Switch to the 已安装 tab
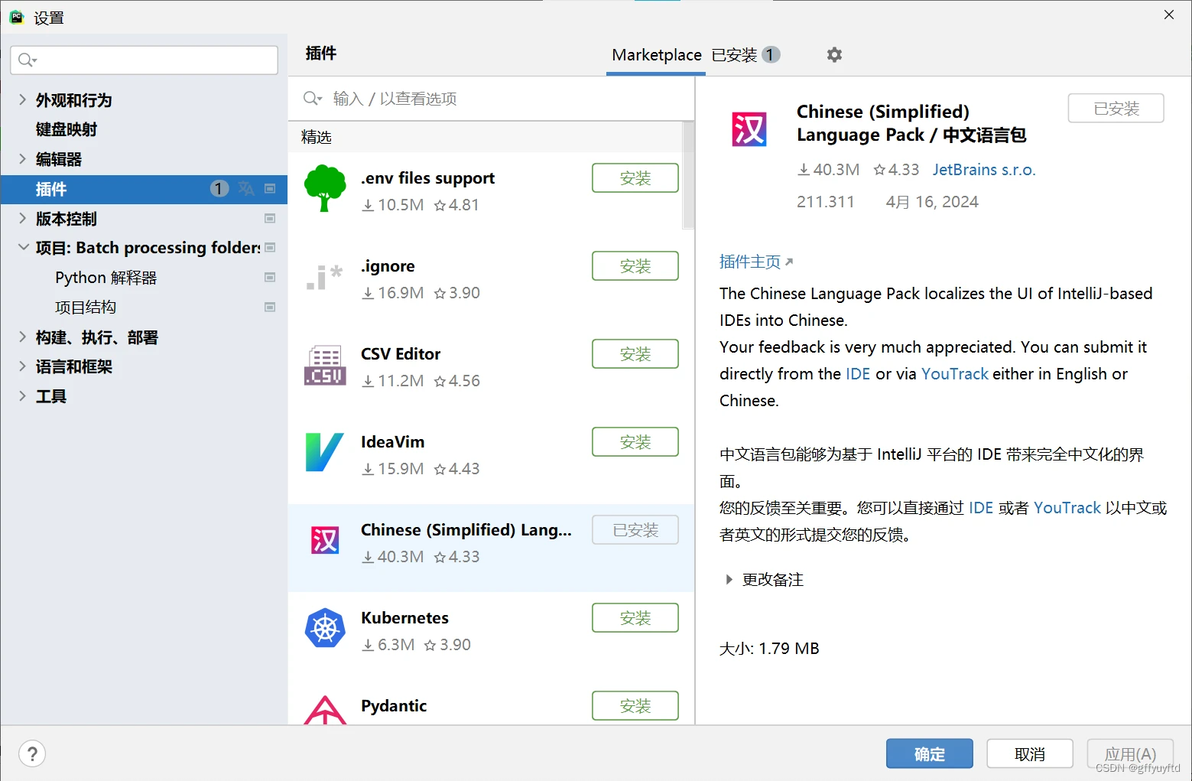The width and height of the screenshot is (1192, 781). point(745,55)
